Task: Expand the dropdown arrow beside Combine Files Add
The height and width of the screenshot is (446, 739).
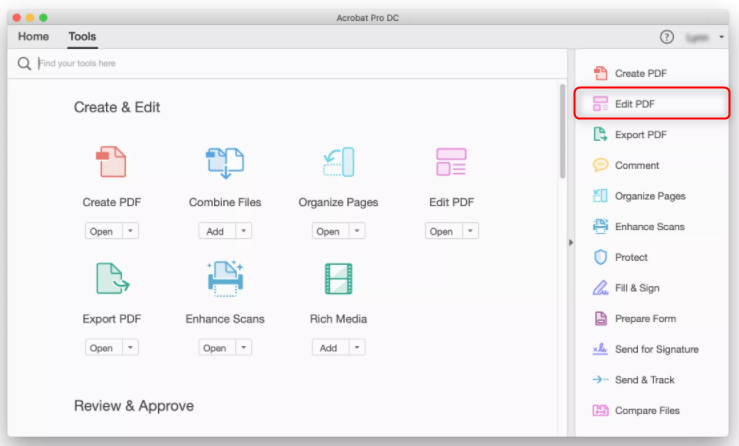Action: [244, 231]
